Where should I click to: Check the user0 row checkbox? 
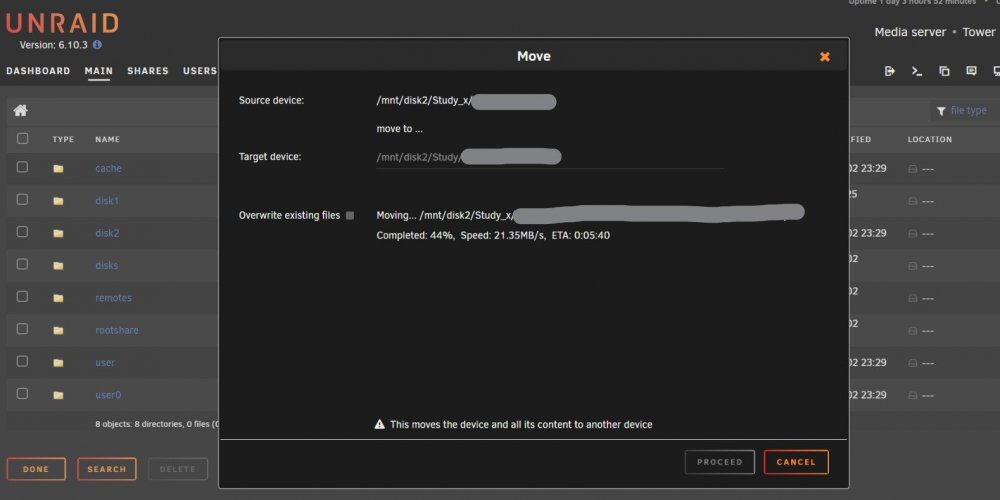pyautogui.click(x=22, y=394)
